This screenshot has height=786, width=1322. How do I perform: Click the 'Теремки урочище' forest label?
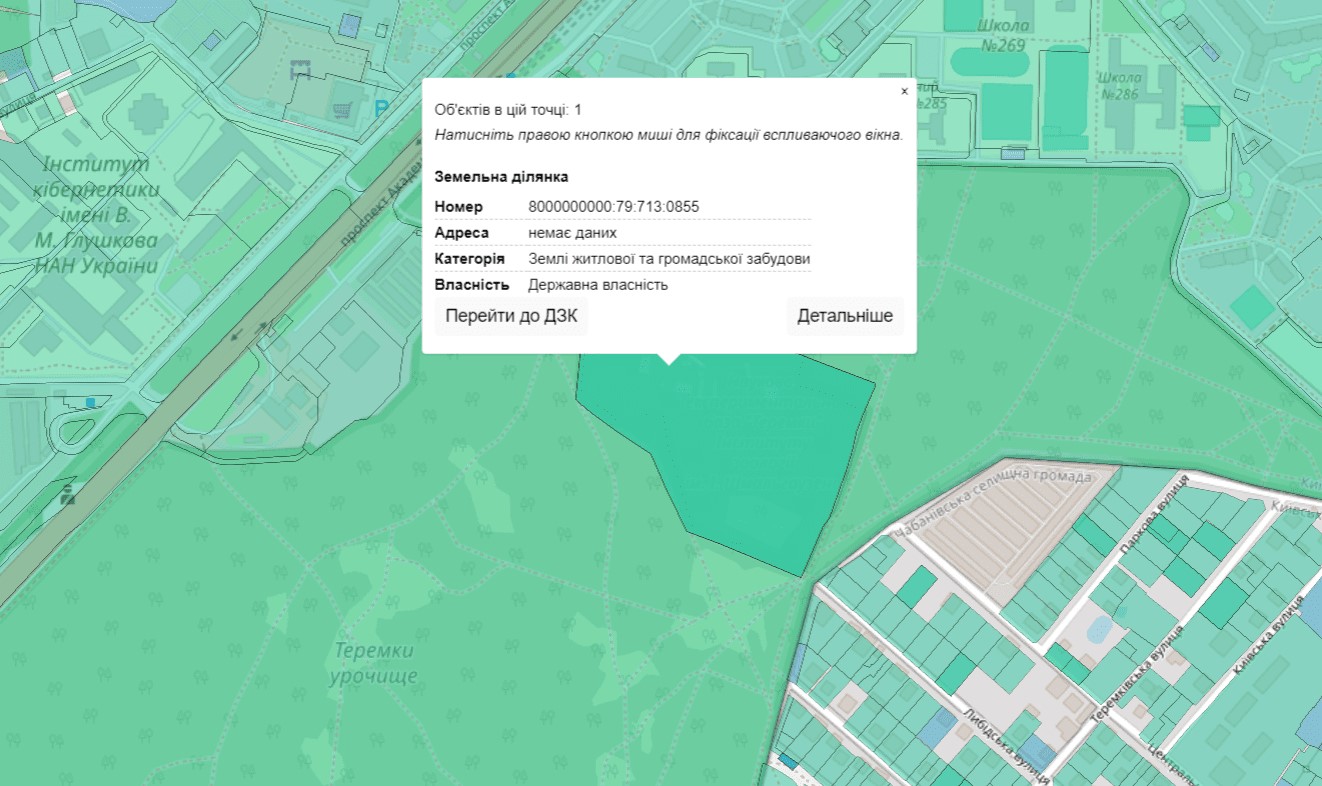(x=373, y=663)
